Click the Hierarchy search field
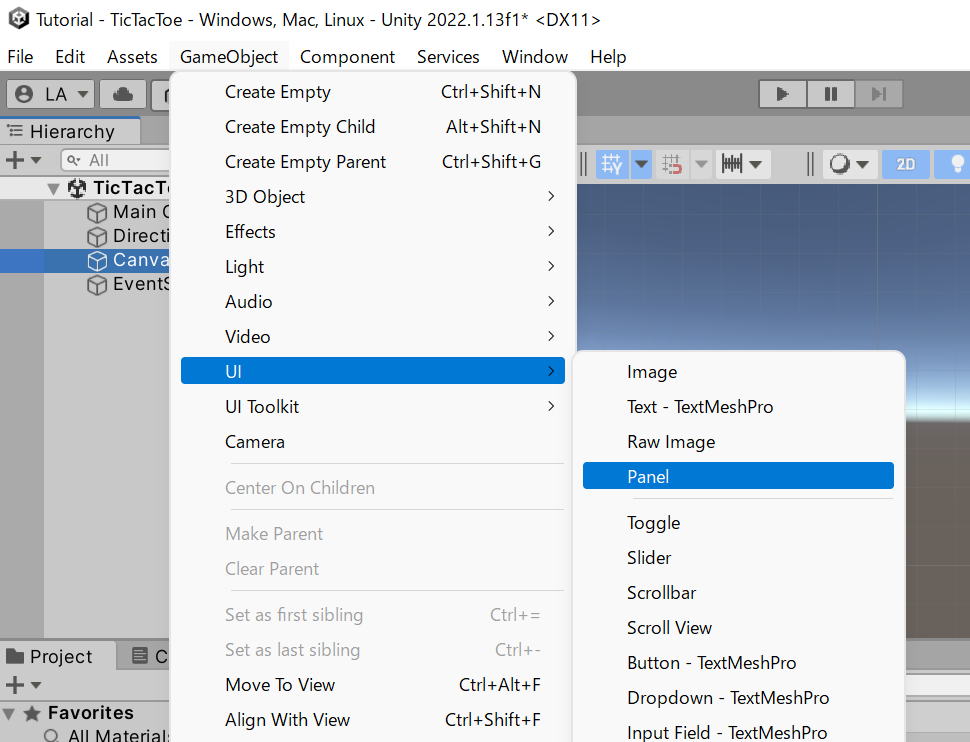The height and width of the screenshot is (742, 970). tap(115, 160)
